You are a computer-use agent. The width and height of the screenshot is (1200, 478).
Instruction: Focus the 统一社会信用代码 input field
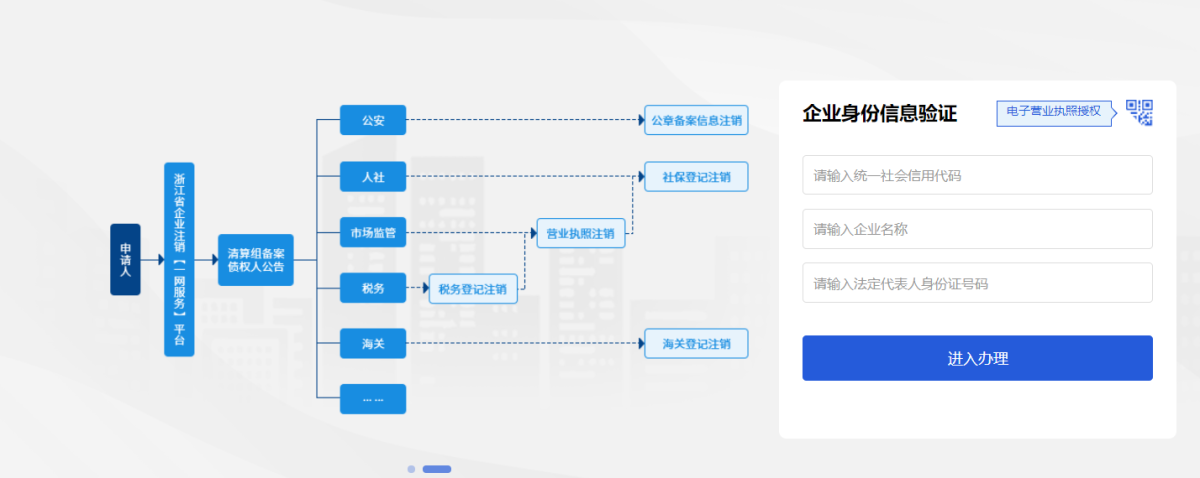(977, 175)
